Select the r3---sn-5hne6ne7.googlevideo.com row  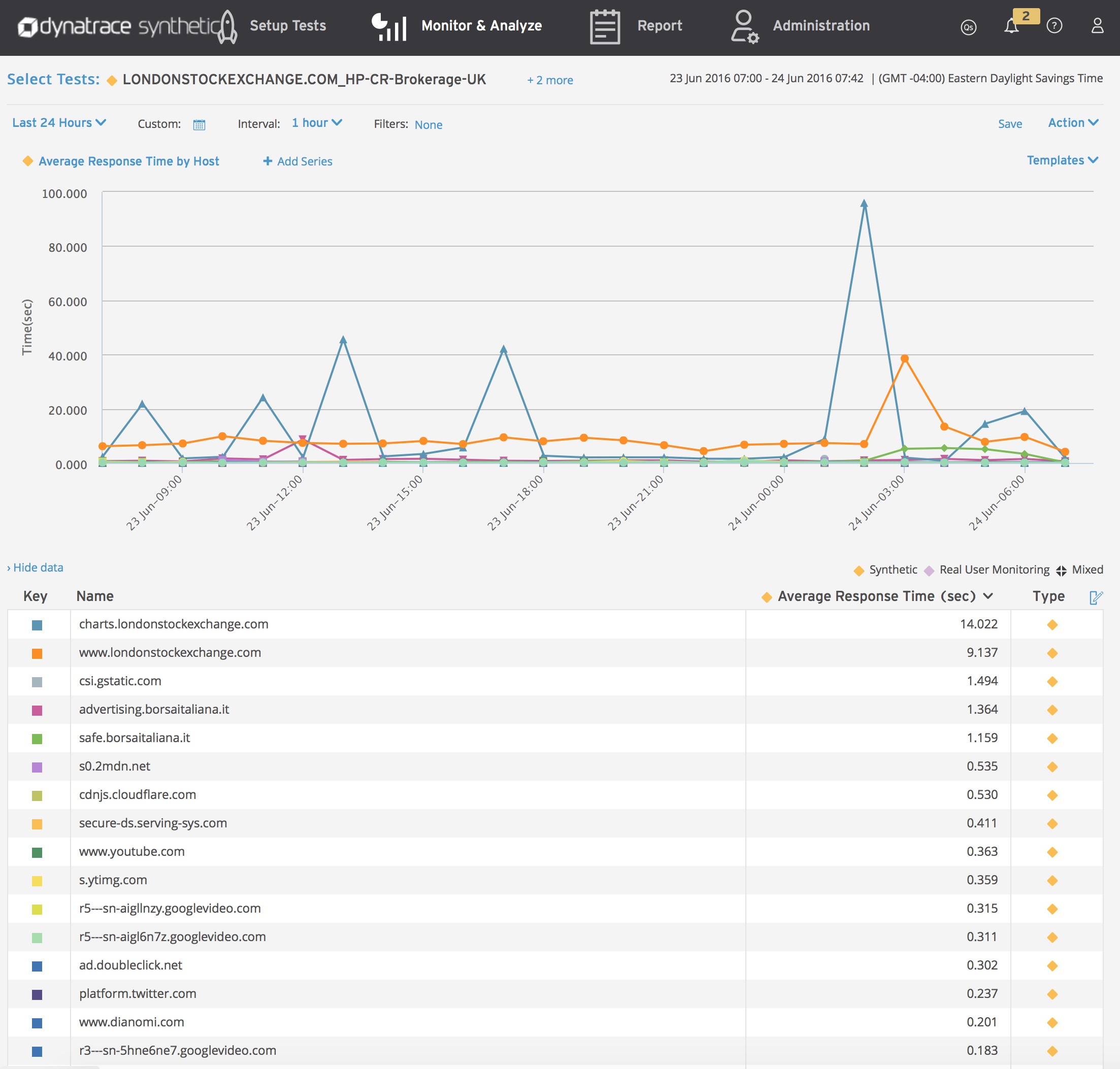555,1051
